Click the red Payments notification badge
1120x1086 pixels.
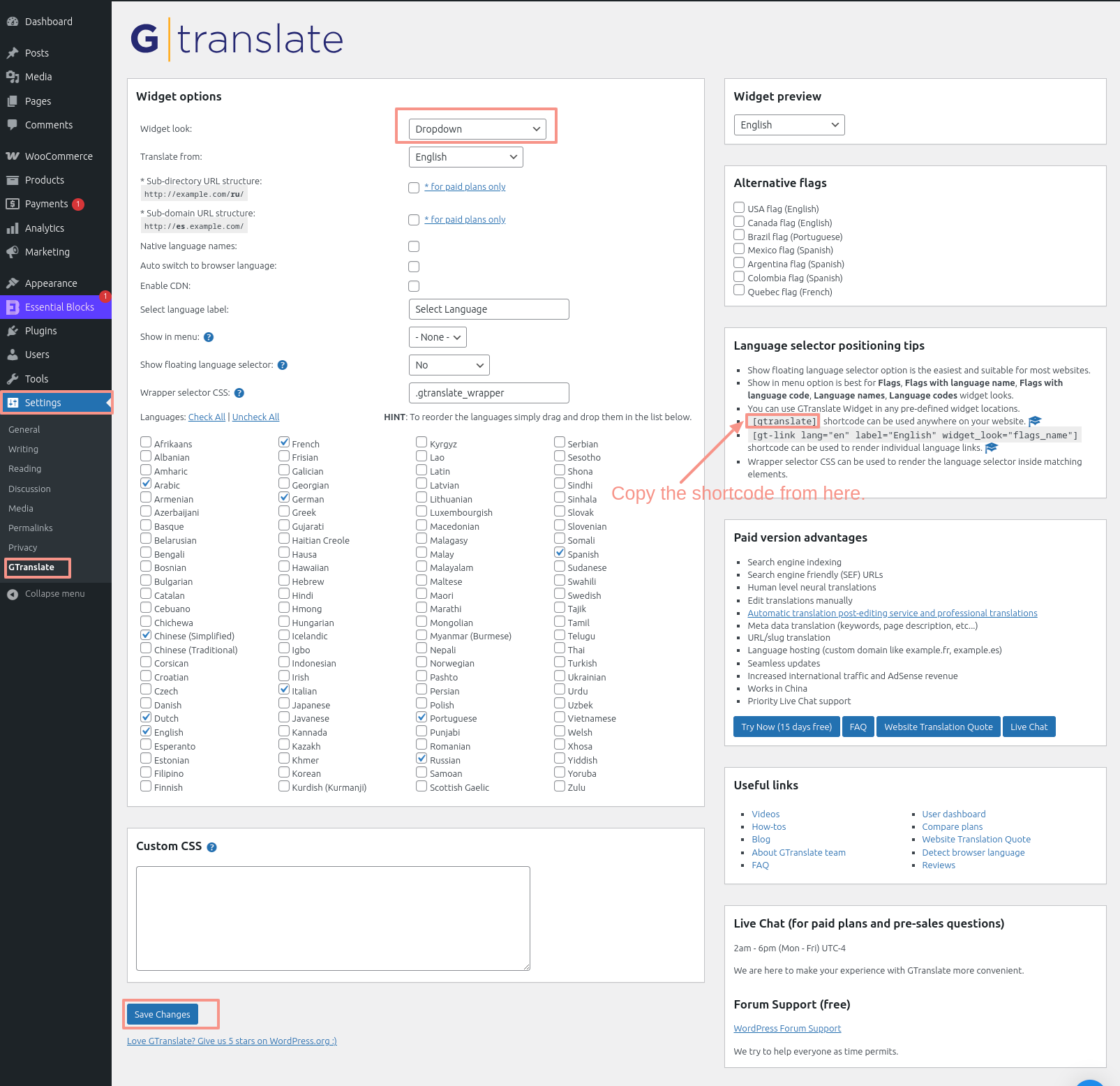[78, 204]
